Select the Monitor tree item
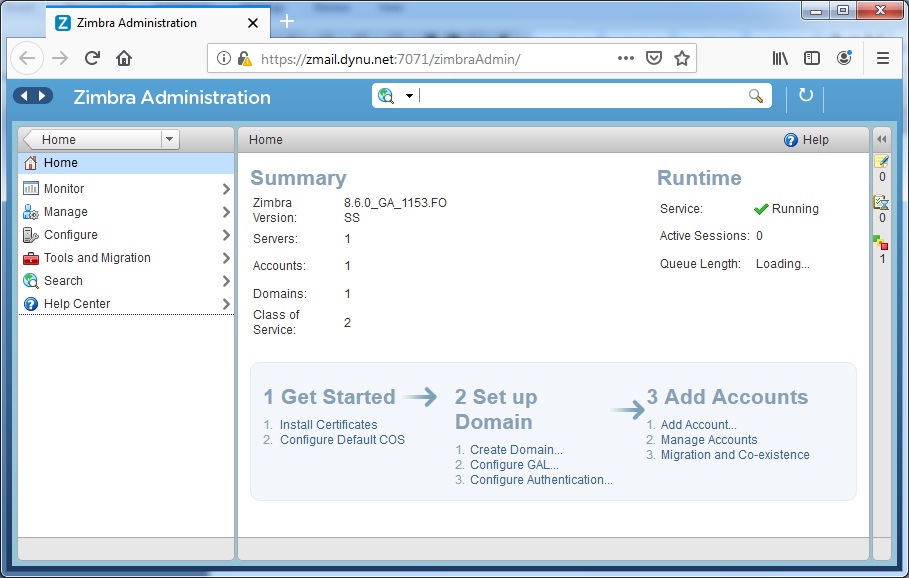Screen dimensions: 909x578 [126, 188]
